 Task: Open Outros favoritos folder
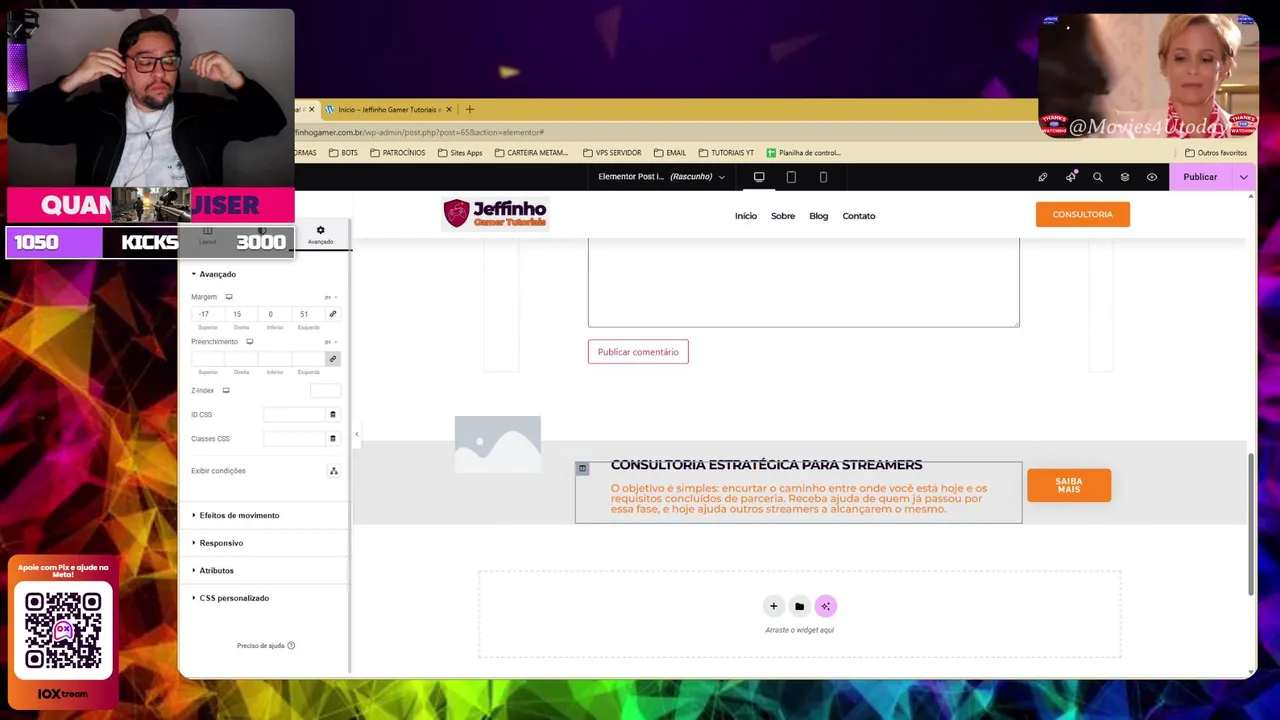(1216, 153)
